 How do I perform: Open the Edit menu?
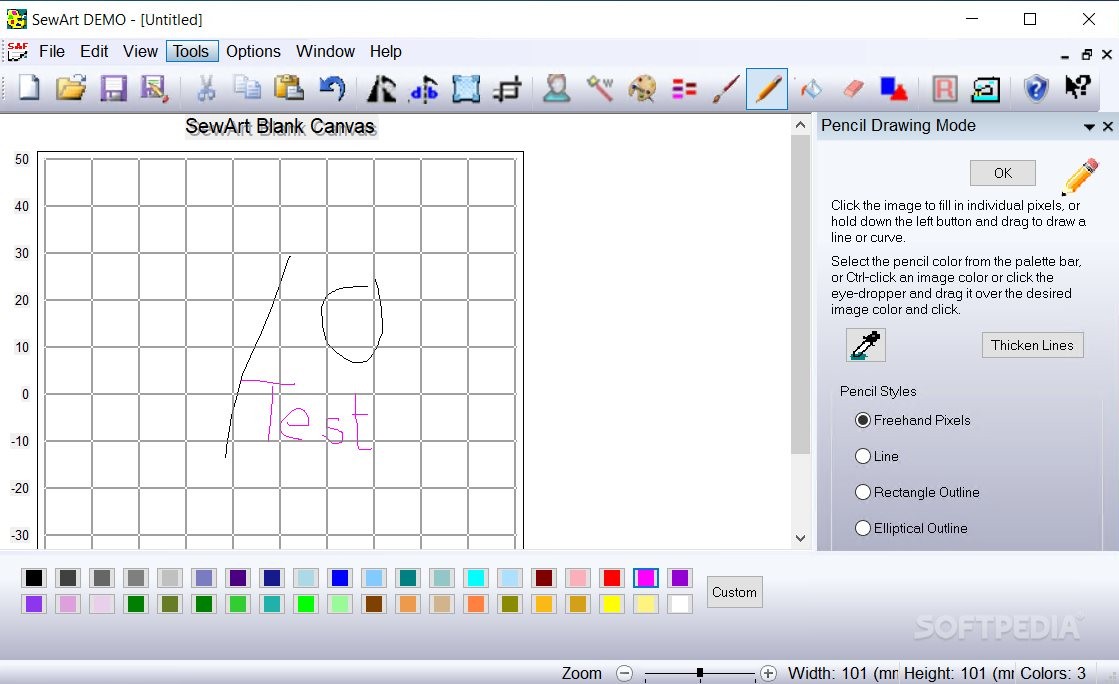click(94, 51)
